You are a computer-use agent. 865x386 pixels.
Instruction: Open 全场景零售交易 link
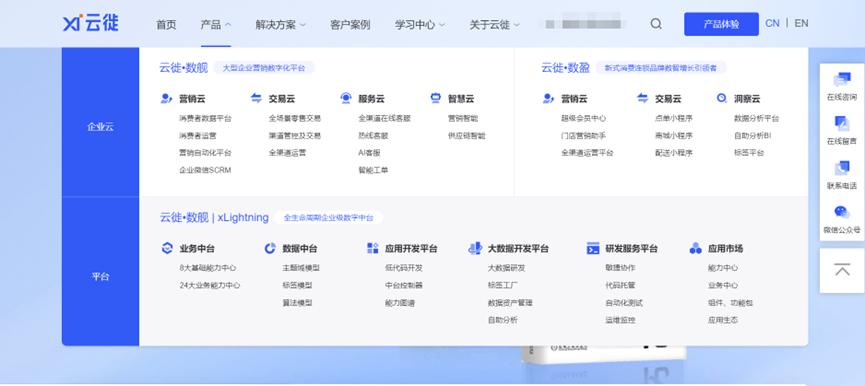[x=295, y=118]
